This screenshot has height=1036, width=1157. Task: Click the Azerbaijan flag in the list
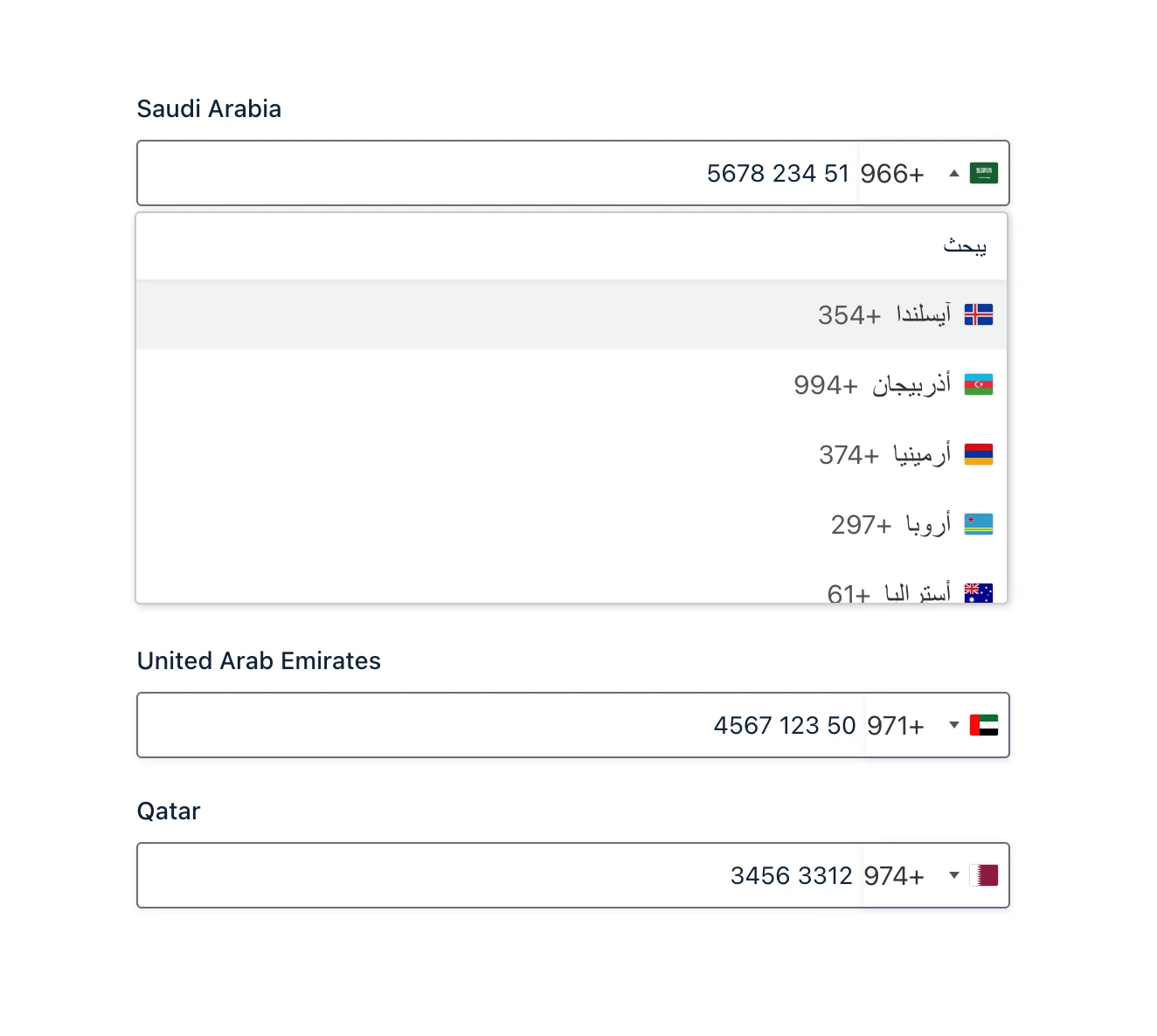979,384
